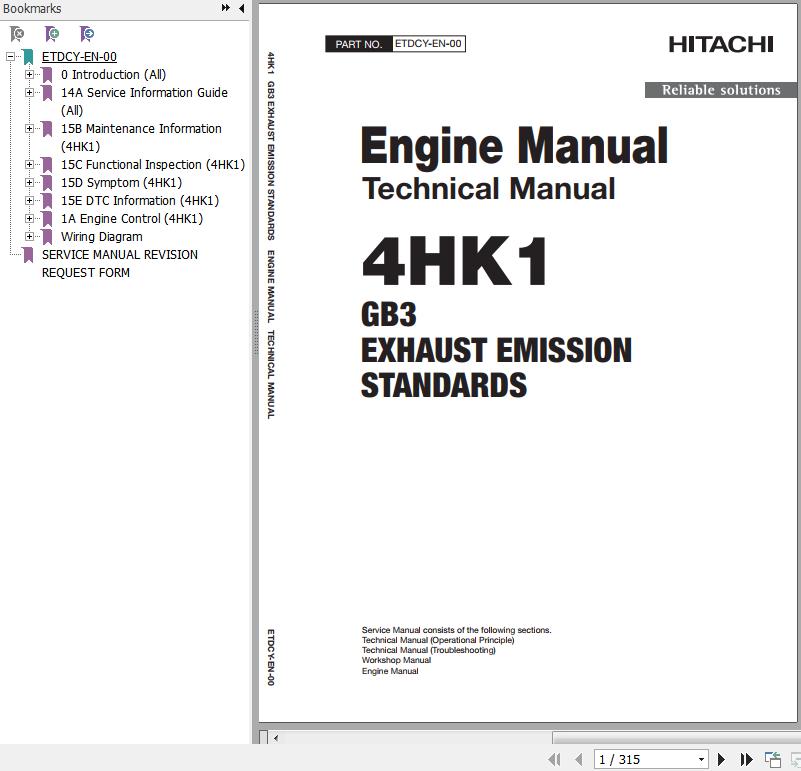801x771 pixels.
Task: Click the add new bookmark icon
Action: pyautogui.click(x=52, y=34)
